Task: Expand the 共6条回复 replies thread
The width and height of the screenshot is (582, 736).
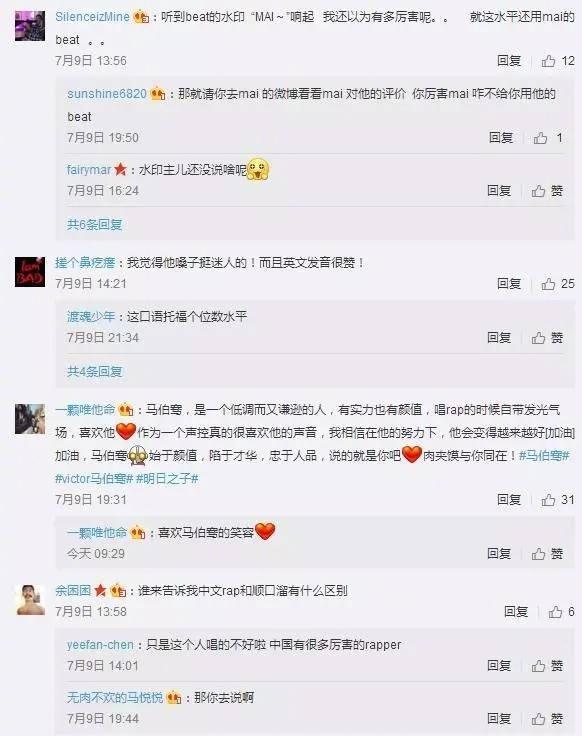Action: (x=94, y=224)
